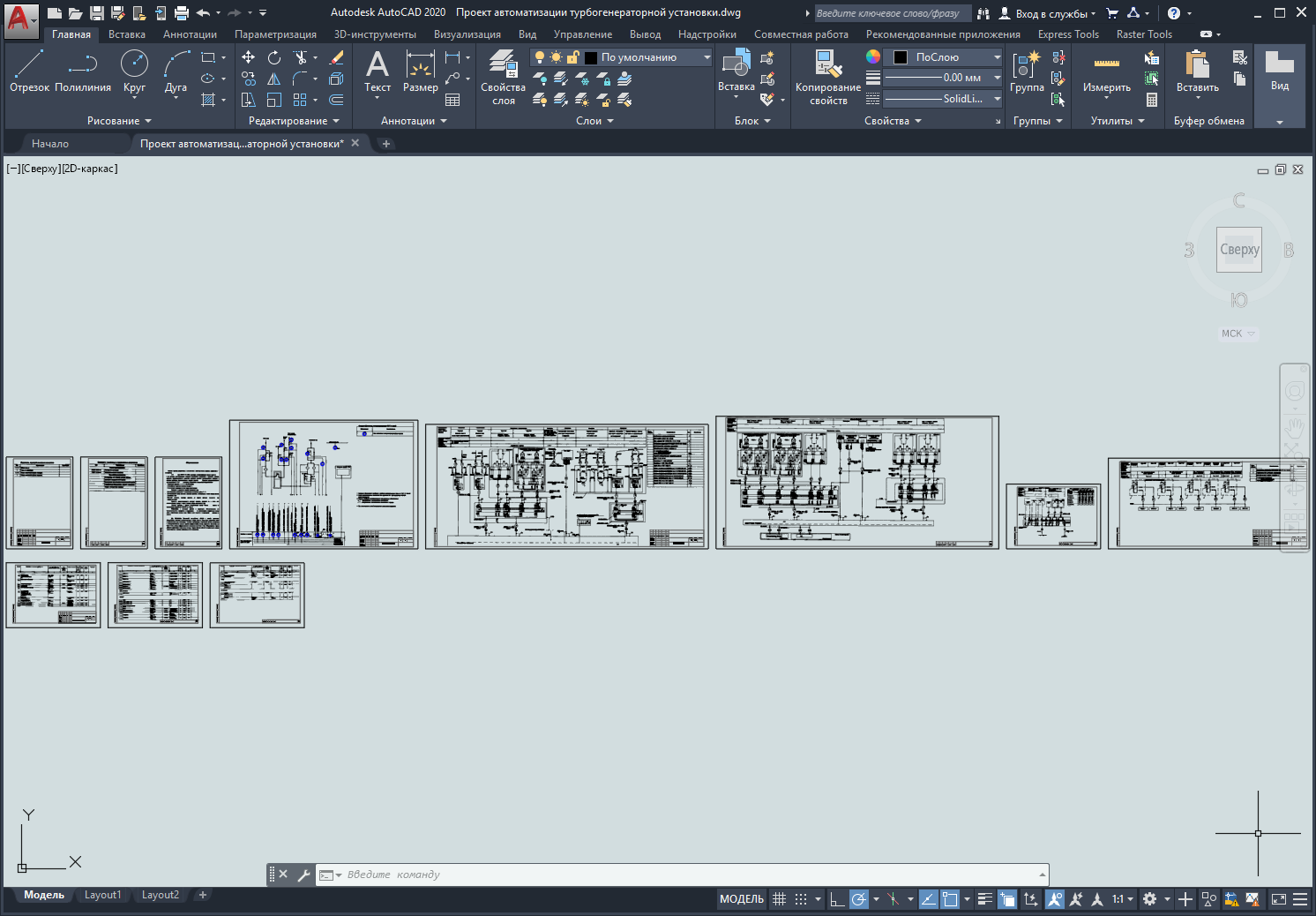Toggle 2D object snap
Image resolution: width=1316 pixels, height=916 pixels.
tap(951, 899)
